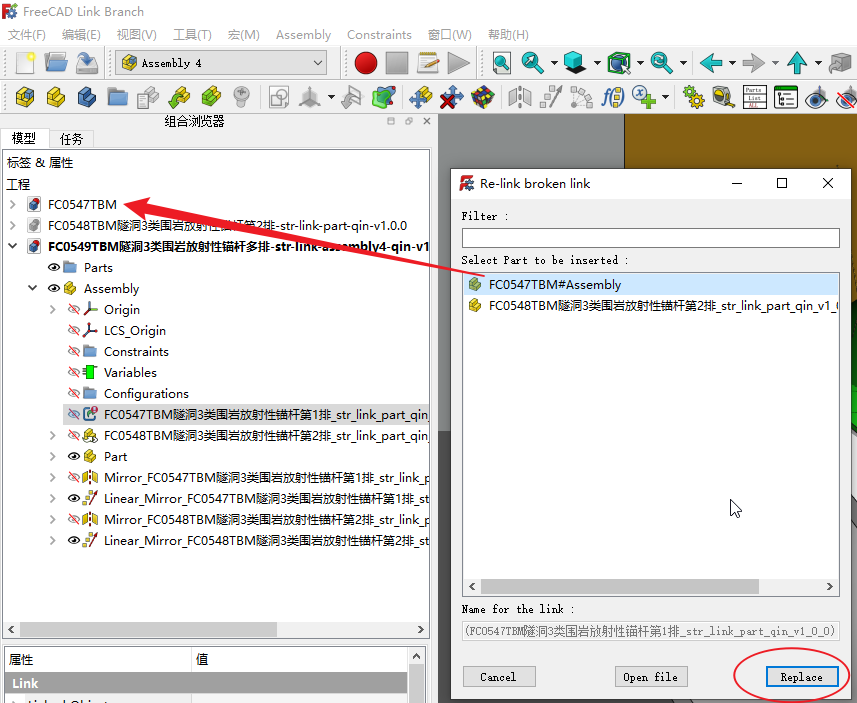Collapse the Assembly tree node

pos(33,288)
